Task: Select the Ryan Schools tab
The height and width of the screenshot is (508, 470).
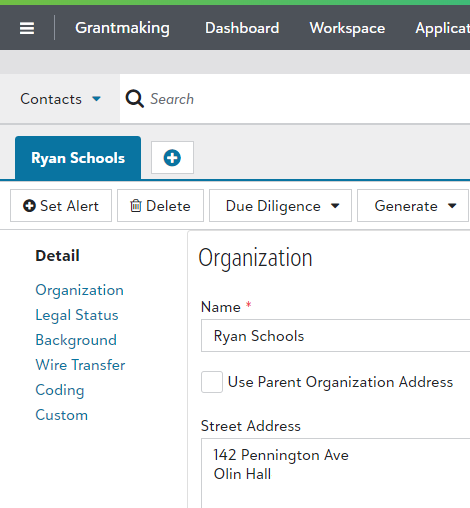Action: pos(78,158)
